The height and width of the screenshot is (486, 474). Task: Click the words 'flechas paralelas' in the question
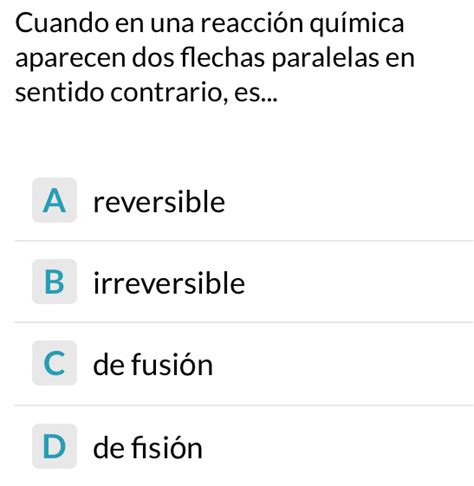click(x=280, y=58)
